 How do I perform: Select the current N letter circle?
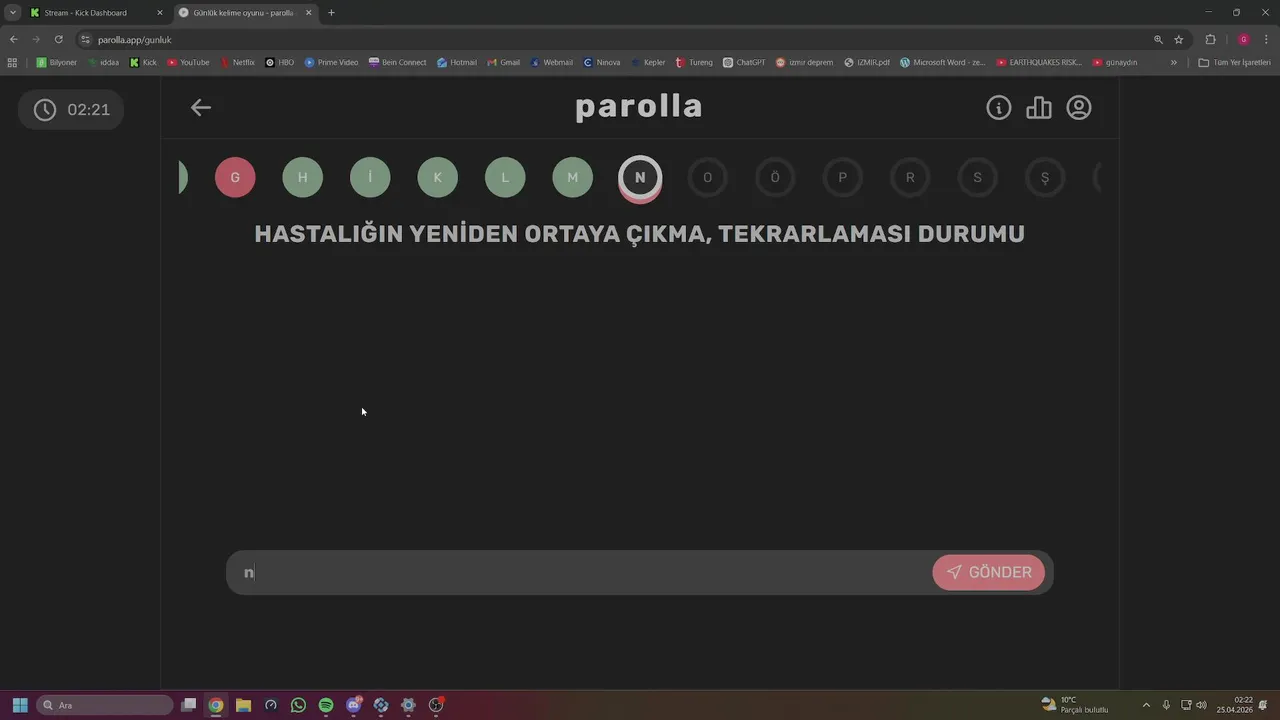(x=640, y=178)
